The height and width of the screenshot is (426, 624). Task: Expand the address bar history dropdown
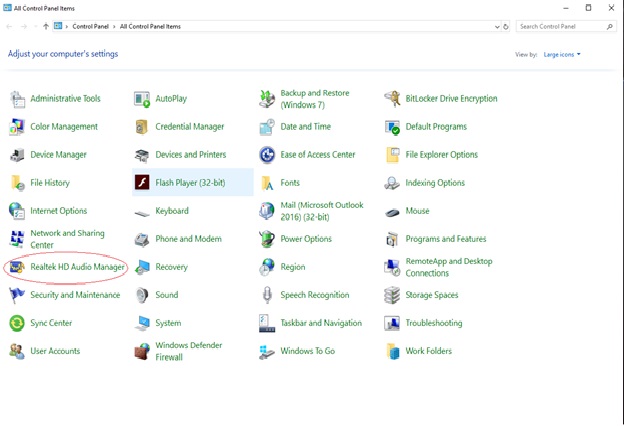(x=497, y=27)
